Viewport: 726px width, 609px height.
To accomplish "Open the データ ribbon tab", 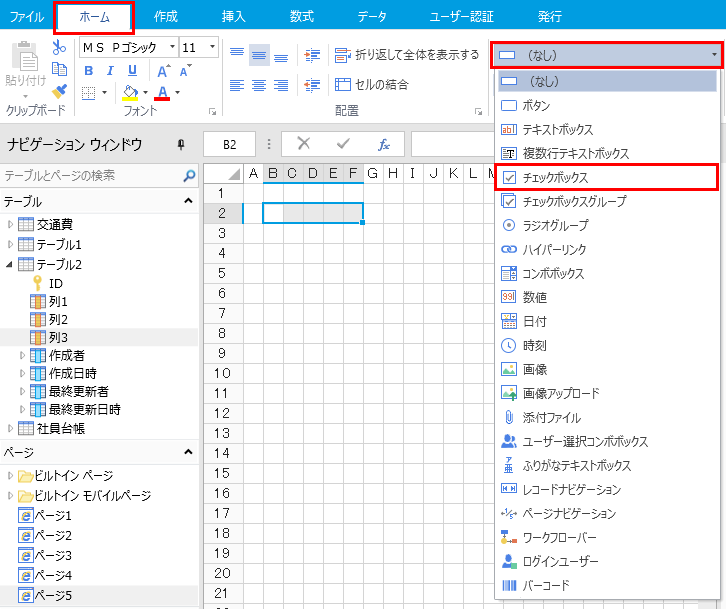I will click(x=371, y=16).
